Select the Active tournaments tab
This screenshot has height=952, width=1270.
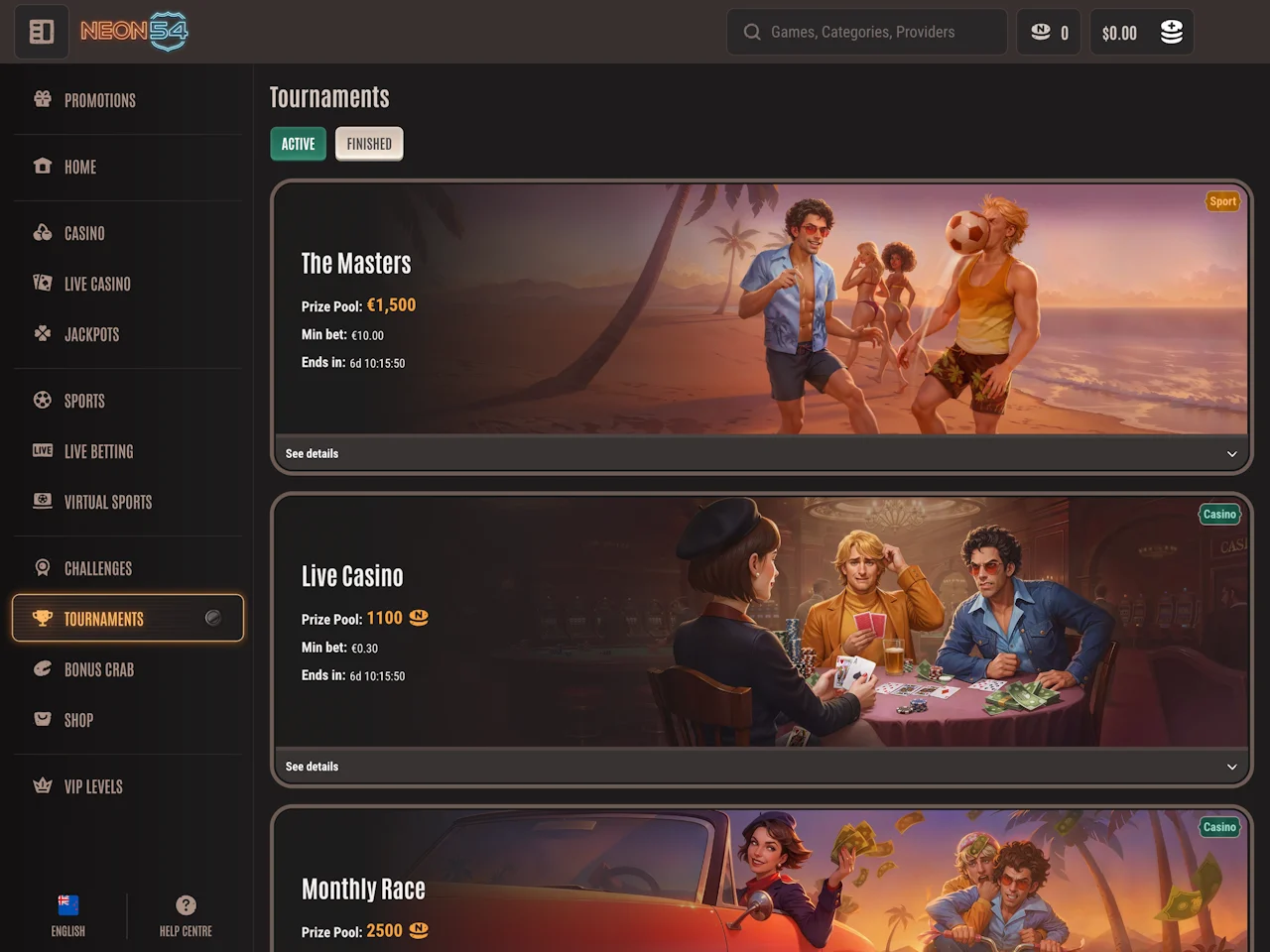tap(298, 144)
